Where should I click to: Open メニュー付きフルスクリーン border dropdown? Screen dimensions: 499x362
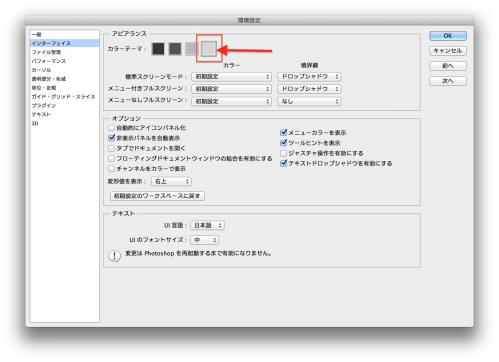click(x=310, y=89)
